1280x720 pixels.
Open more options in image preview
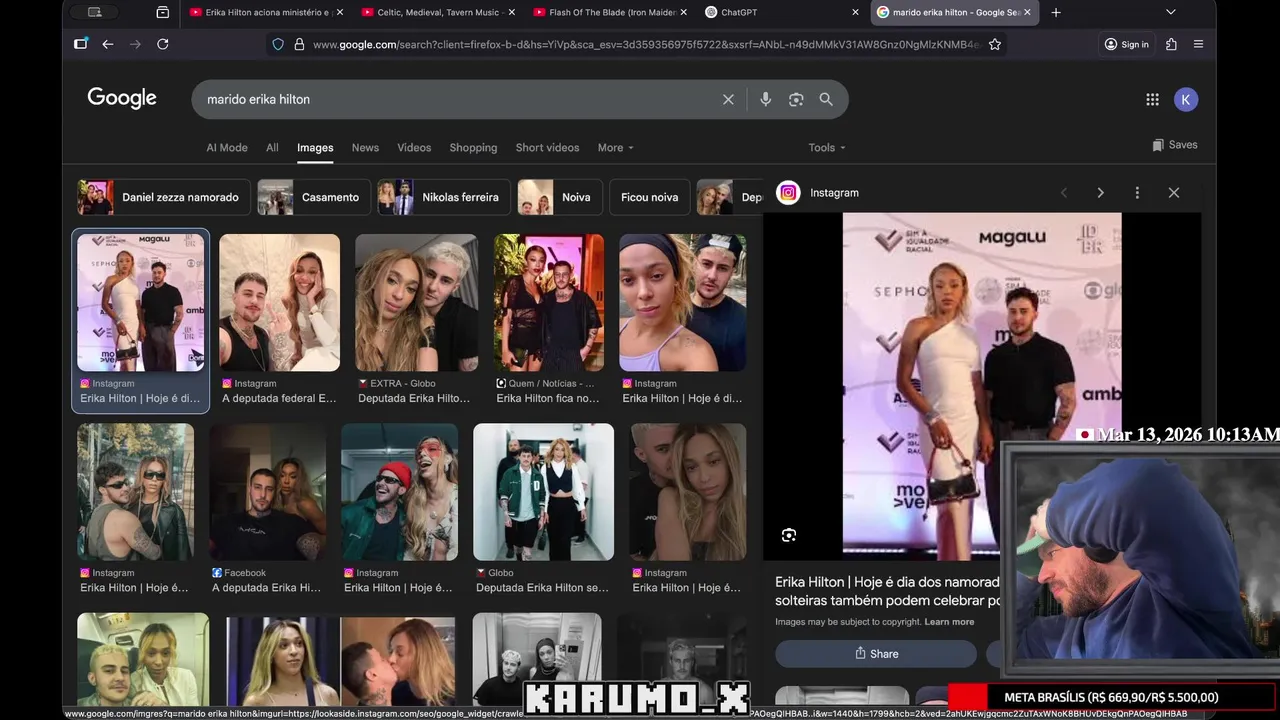1137,193
